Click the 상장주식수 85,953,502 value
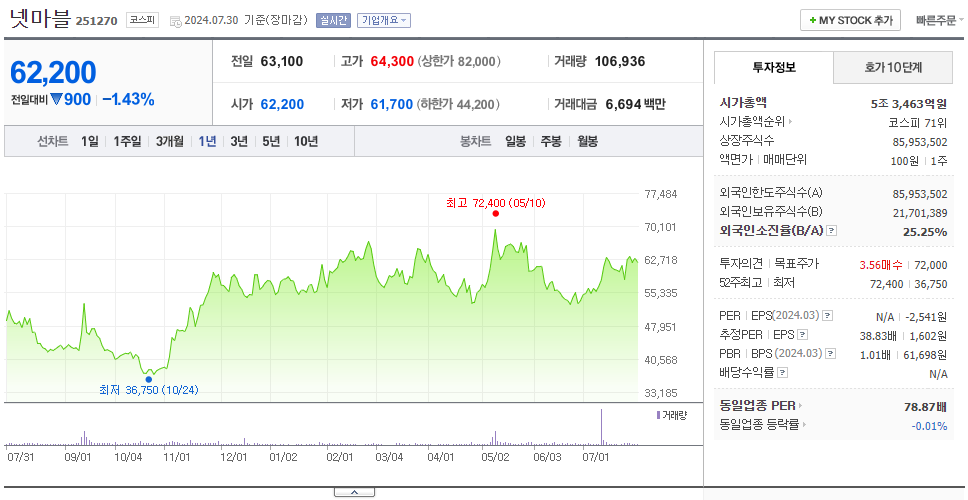The width and height of the screenshot is (968, 500). point(920,142)
